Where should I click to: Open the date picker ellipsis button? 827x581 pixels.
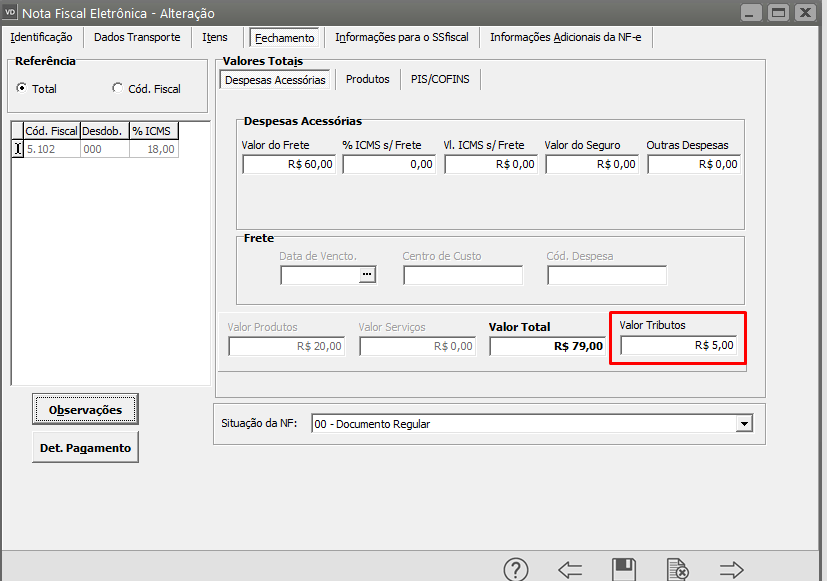click(x=367, y=275)
